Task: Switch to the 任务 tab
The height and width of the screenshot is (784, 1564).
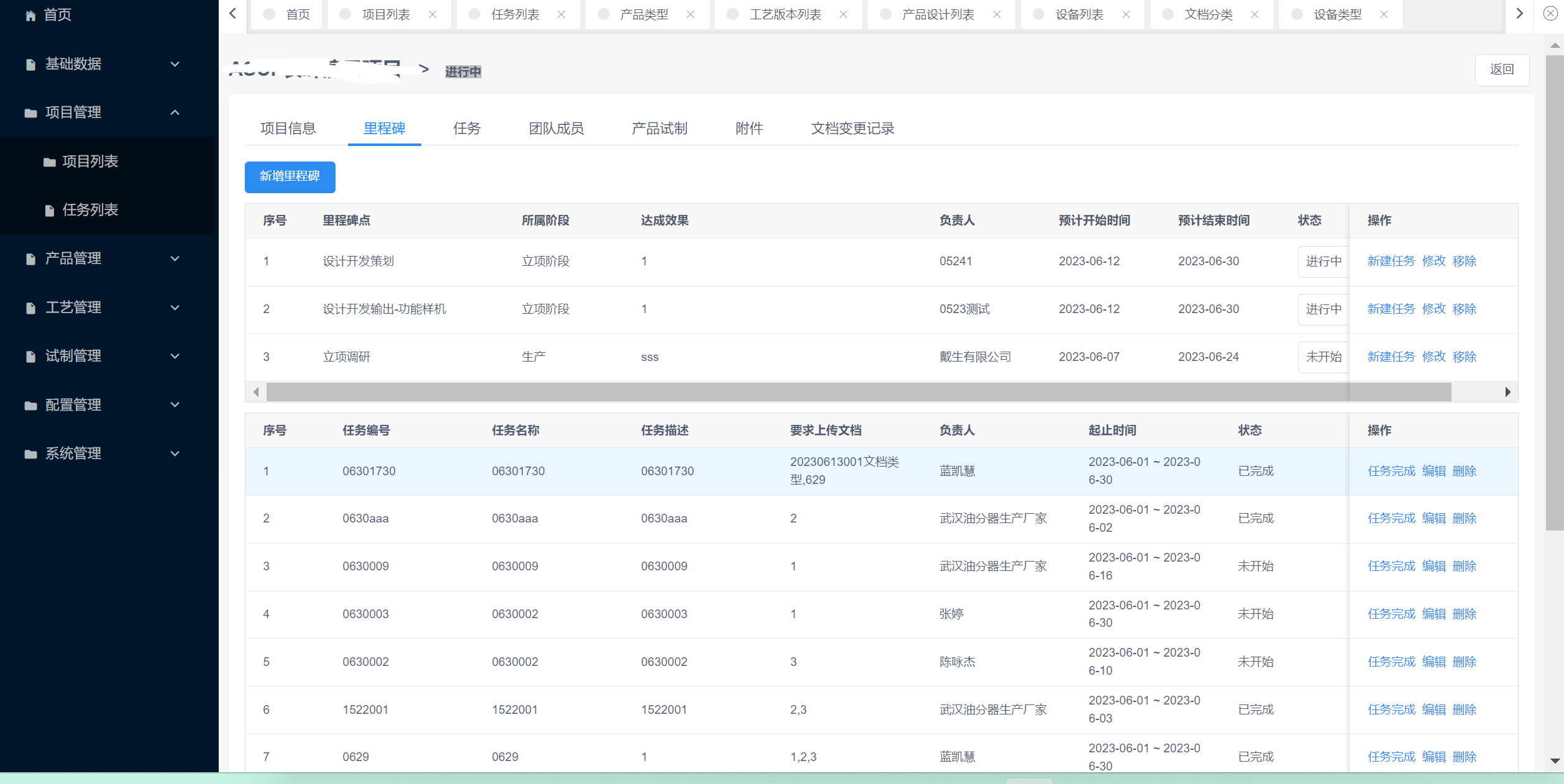Action: pos(467,129)
